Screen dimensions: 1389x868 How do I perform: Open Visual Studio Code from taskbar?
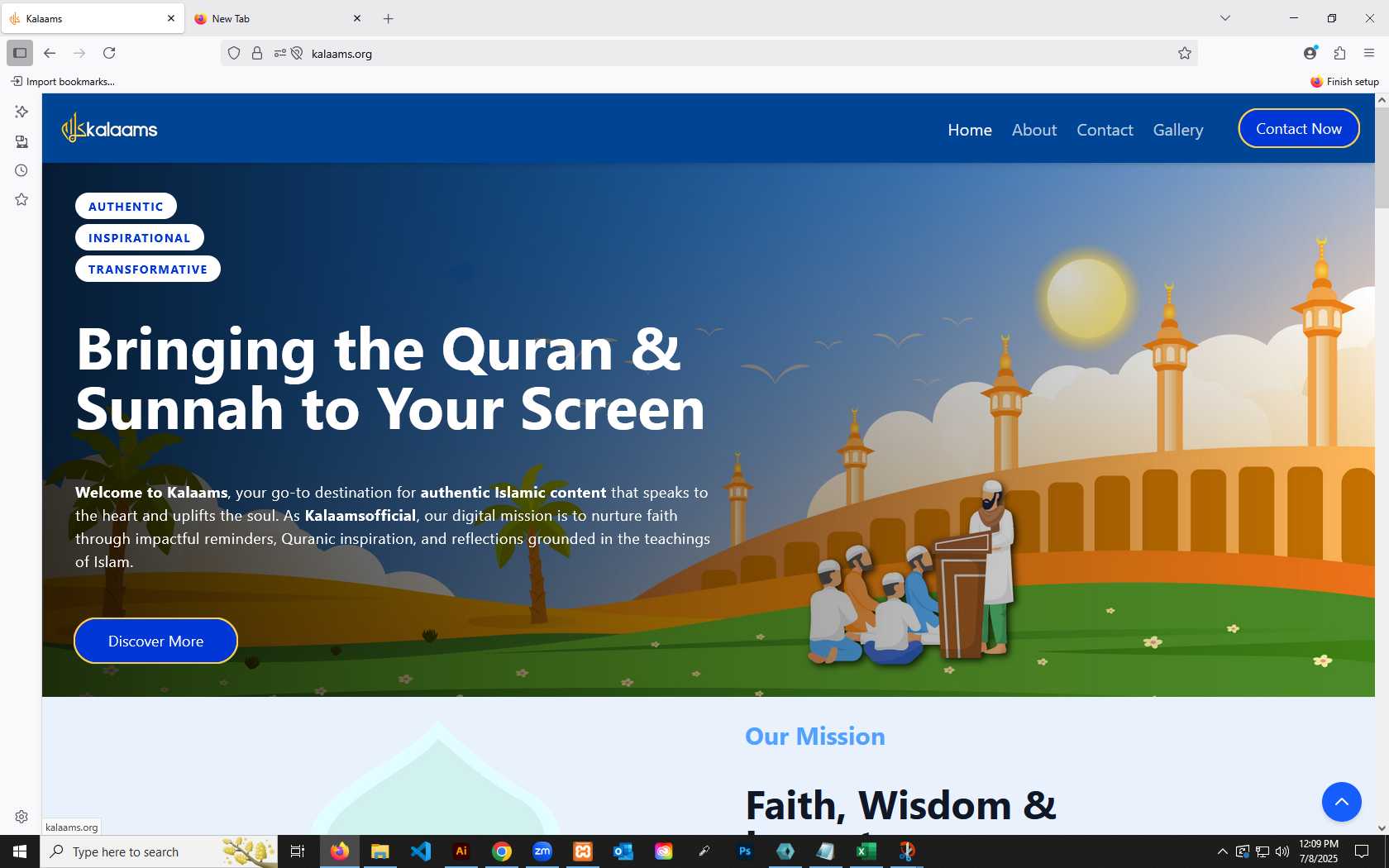pyautogui.click(x=421, y=851)
